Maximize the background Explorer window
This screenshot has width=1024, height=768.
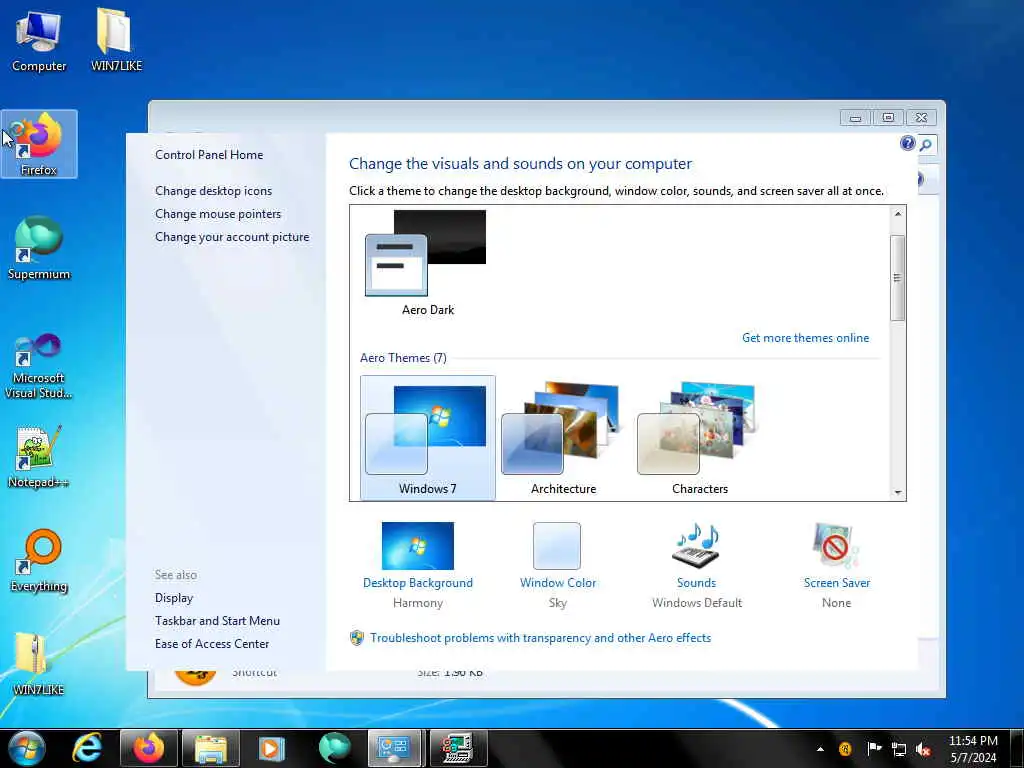click(888, 118)
